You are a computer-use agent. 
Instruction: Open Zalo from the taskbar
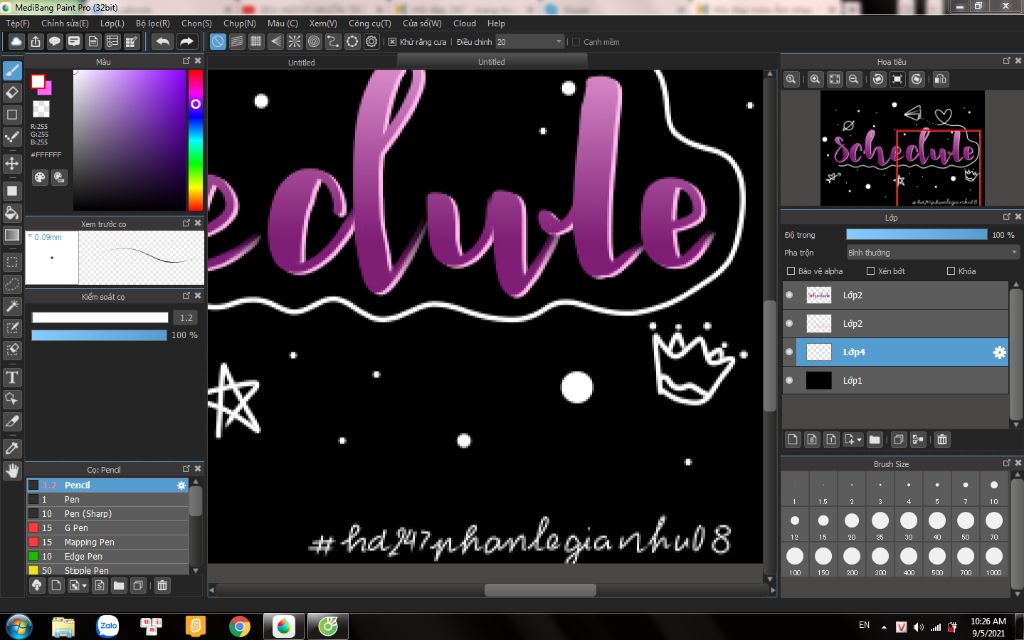tap(108, 626)
